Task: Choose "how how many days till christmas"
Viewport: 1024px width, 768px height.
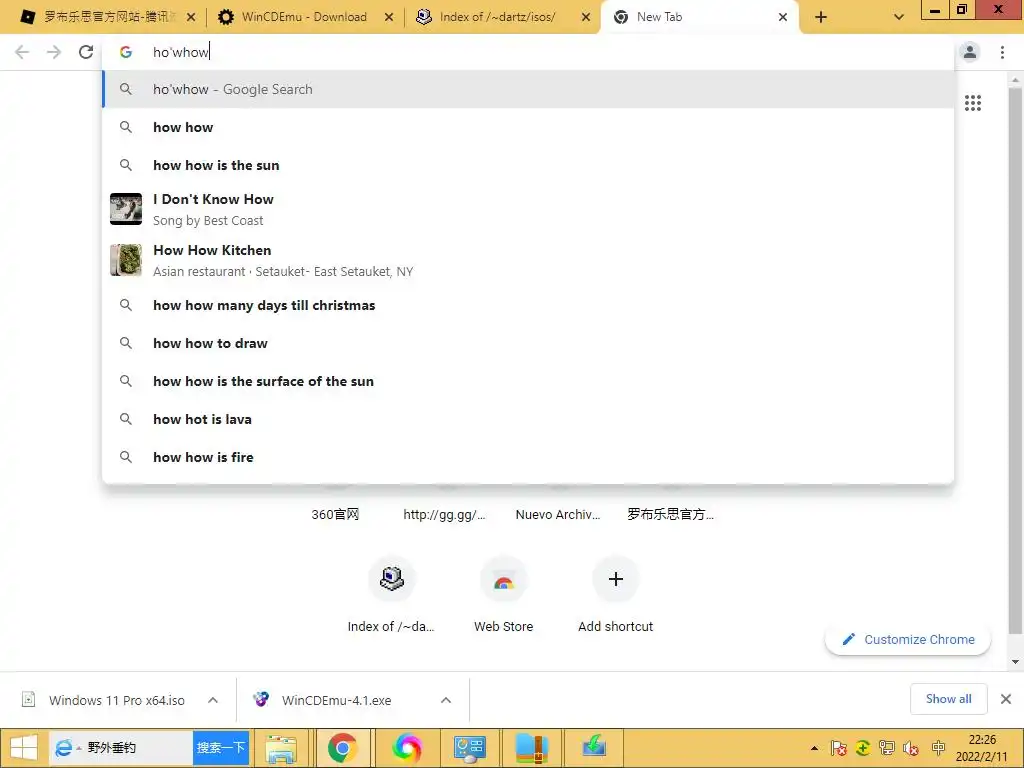Action: click(x=528, y=305)
